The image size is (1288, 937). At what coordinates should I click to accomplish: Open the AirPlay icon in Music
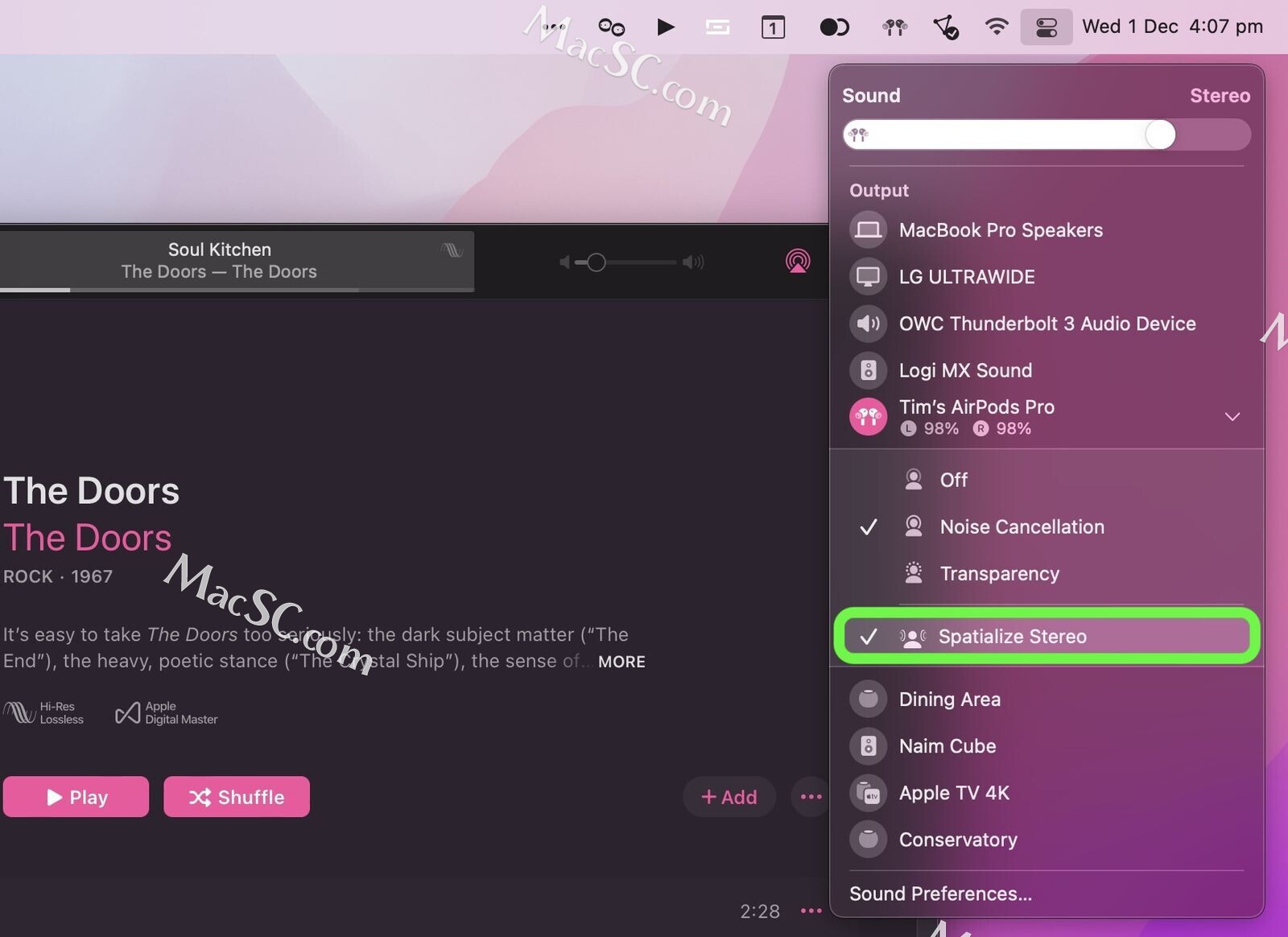pos(797,261)
